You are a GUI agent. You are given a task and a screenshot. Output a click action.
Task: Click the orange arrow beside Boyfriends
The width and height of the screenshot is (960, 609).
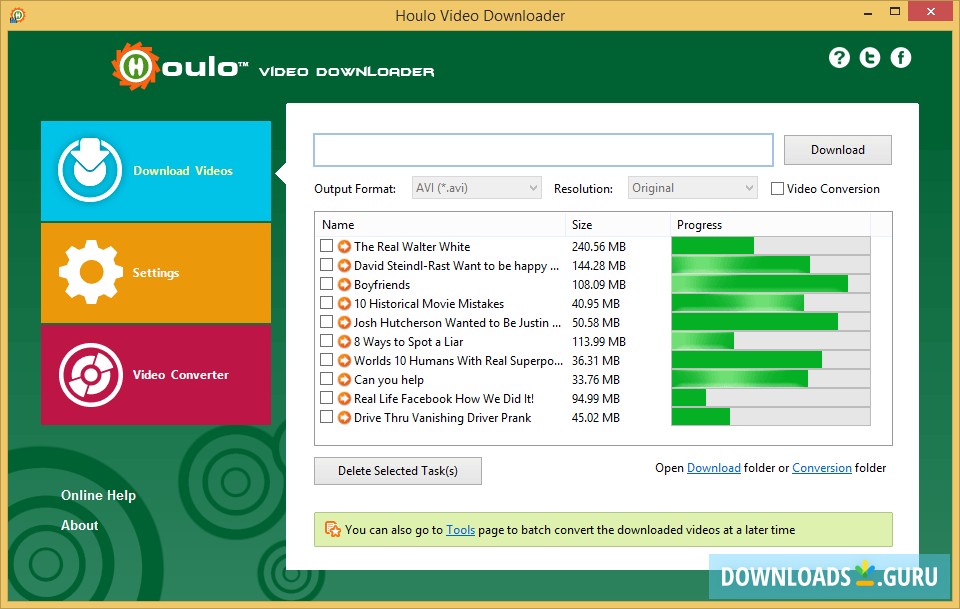343,284
